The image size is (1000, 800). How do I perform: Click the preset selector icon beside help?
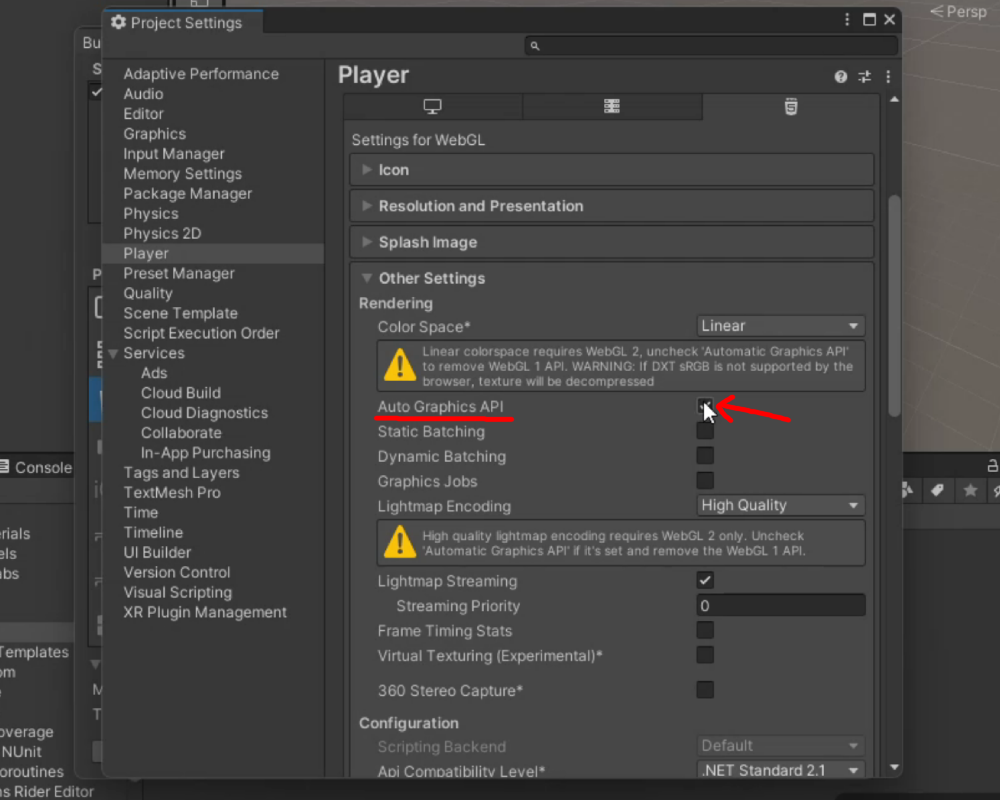(x=864, y=76)
